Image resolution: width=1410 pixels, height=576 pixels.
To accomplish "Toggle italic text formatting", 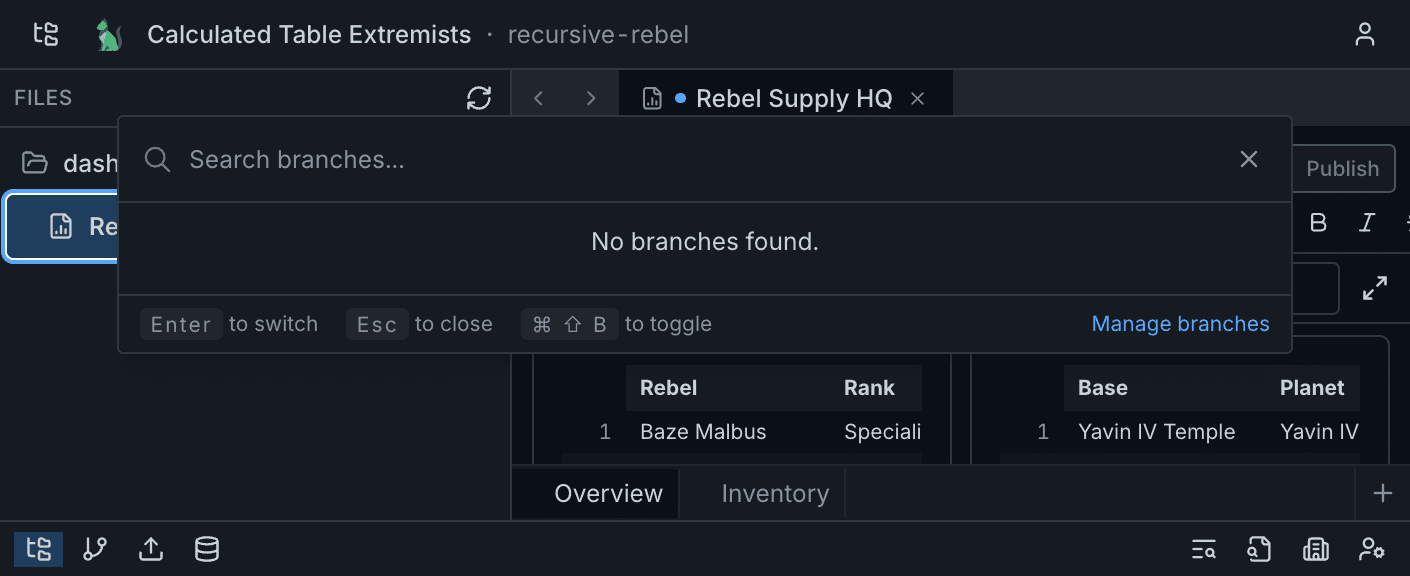I will coord(1366,223).
